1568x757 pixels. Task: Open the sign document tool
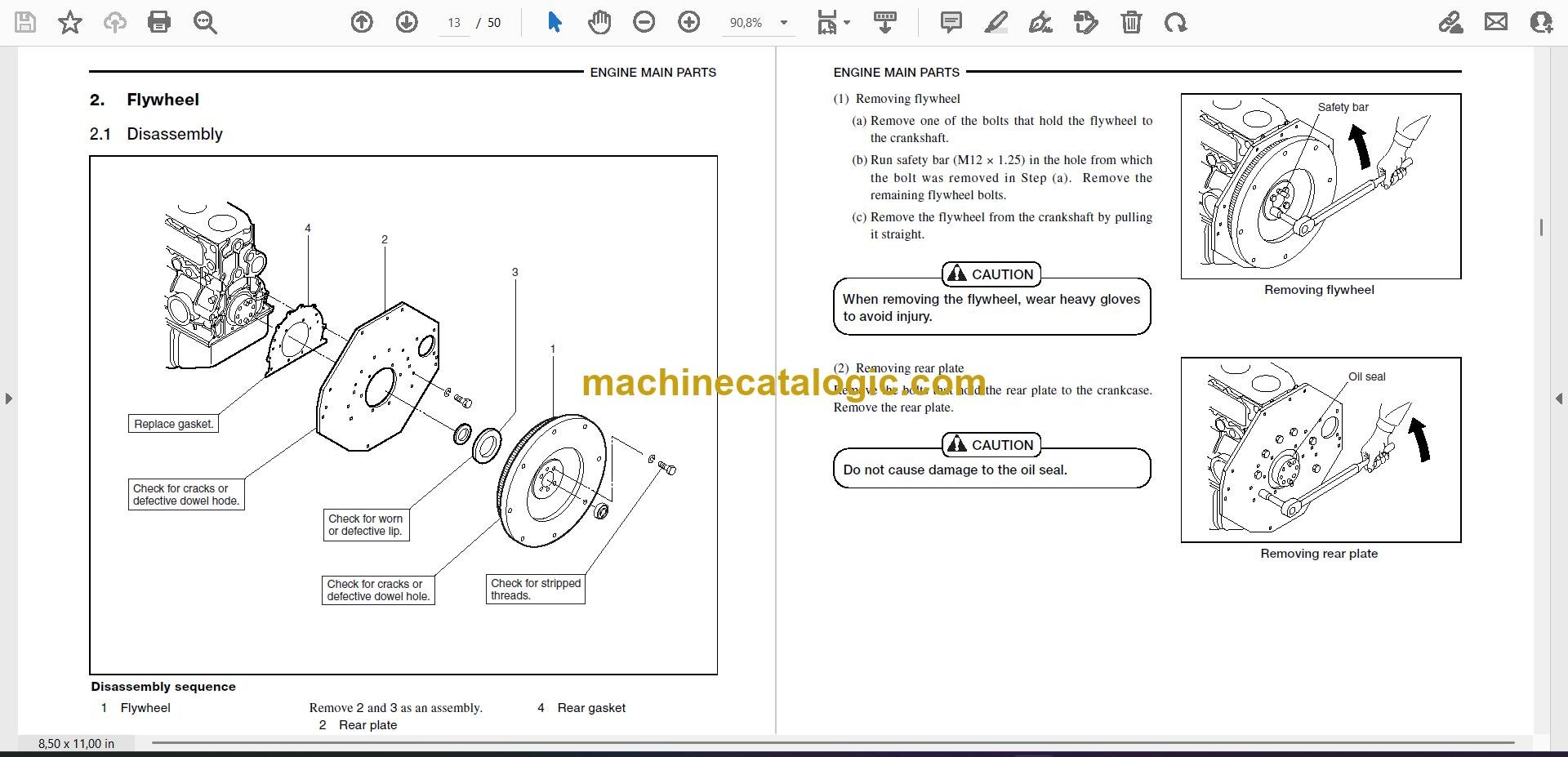1040,22
